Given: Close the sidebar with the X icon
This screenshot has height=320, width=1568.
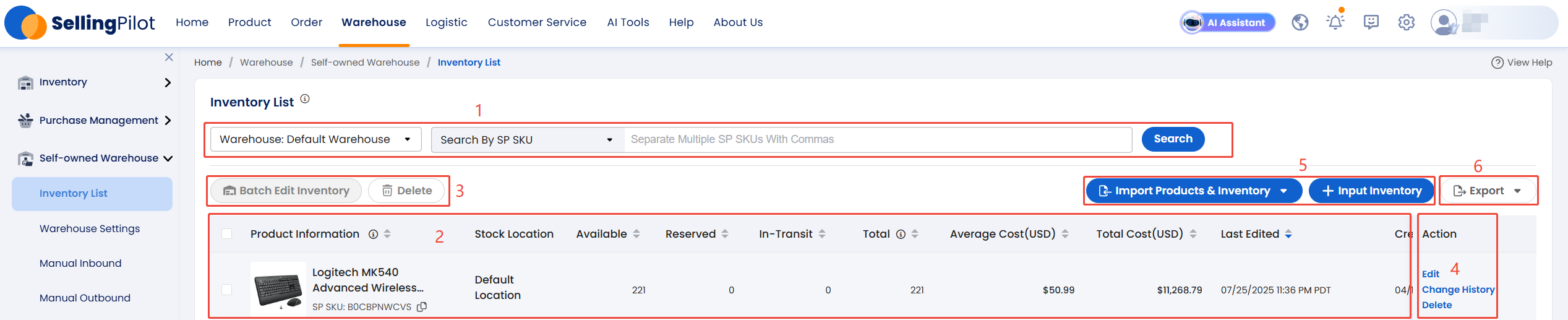Looking at the screenshot, I should click(x=169, y=57).
